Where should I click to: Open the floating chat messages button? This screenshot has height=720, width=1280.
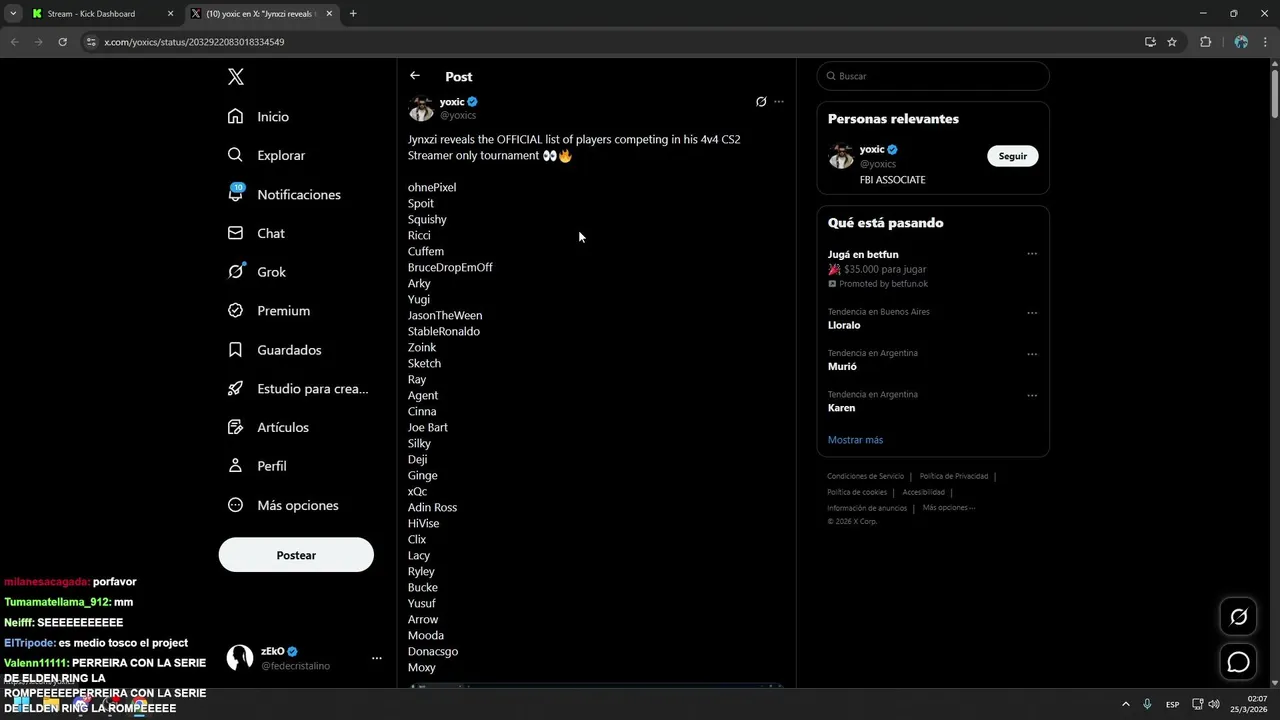(1238, 662)
